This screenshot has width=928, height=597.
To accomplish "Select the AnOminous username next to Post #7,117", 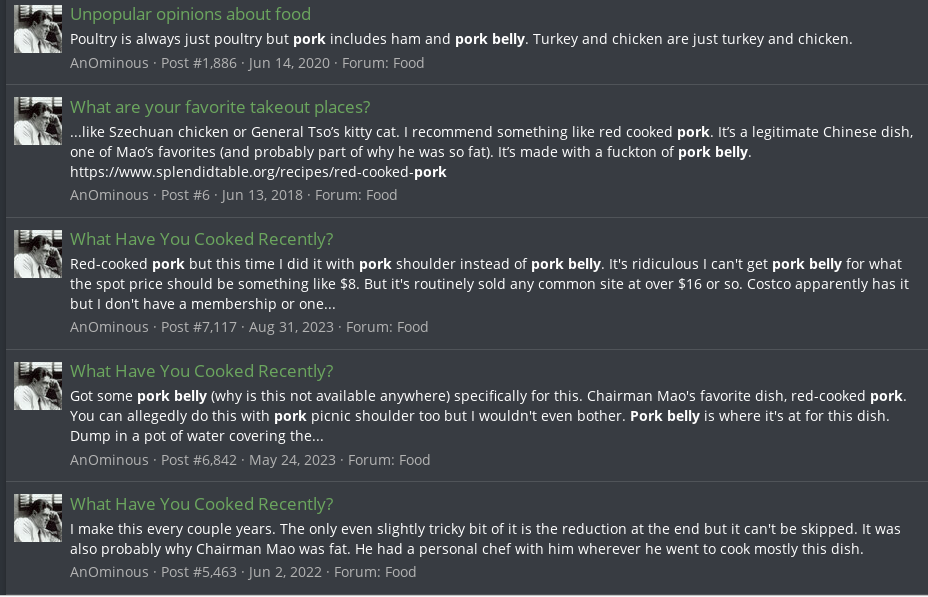I will (x=109, y=327).
